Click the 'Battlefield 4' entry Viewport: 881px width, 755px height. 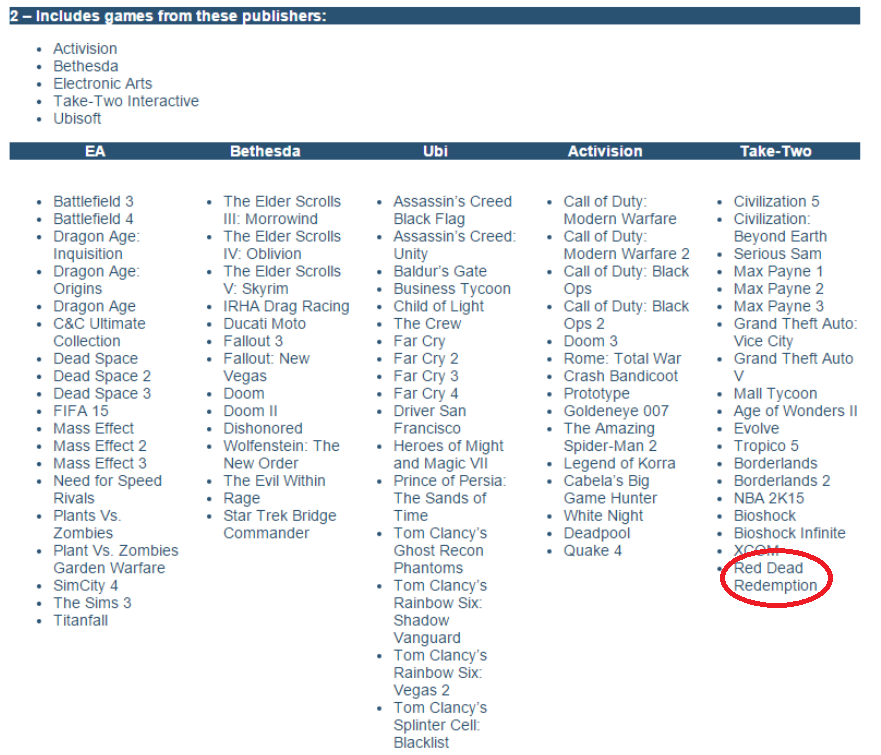pos(93,219)
